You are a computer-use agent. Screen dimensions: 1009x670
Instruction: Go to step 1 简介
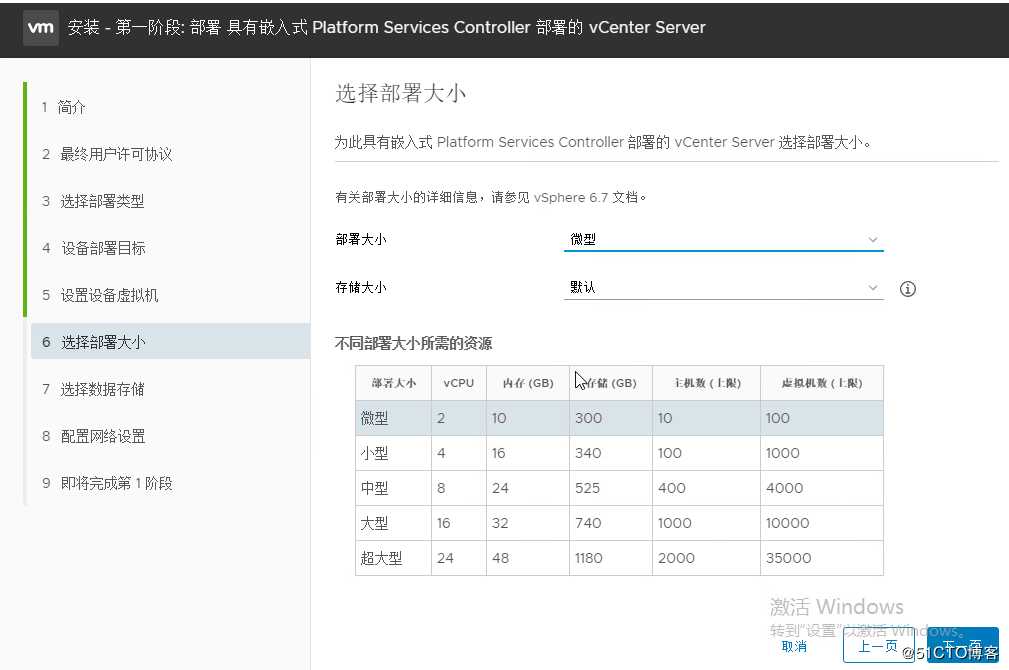tap(64, 107)
